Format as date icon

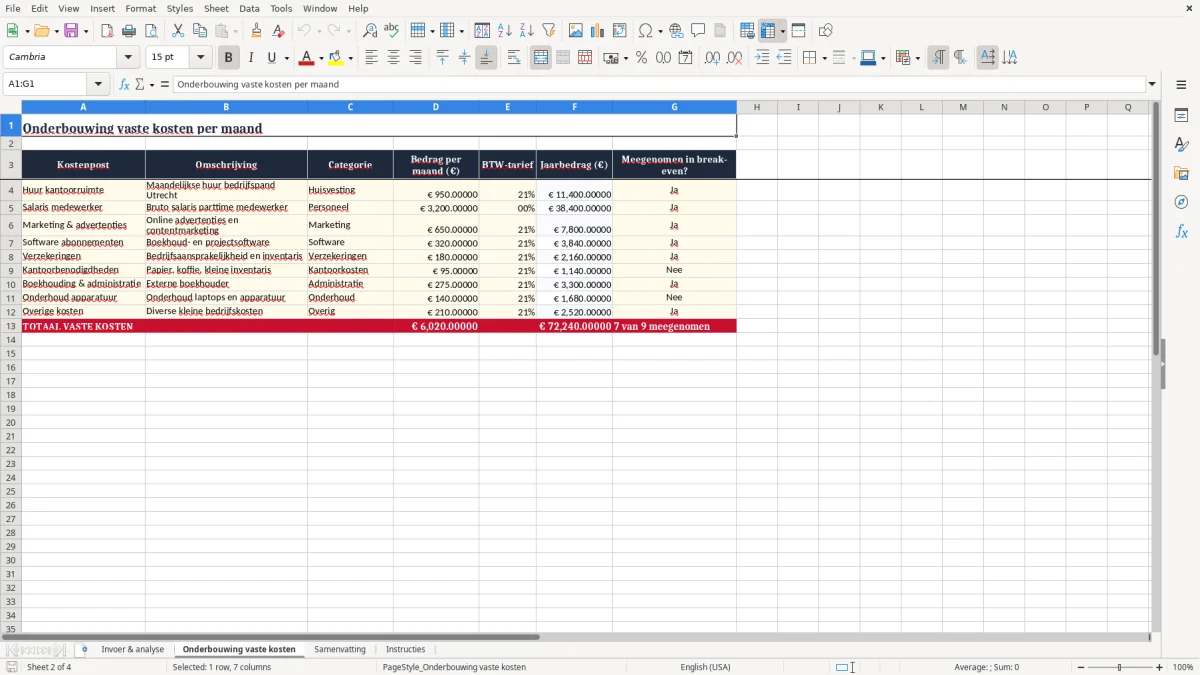click(x=685, y=58)
